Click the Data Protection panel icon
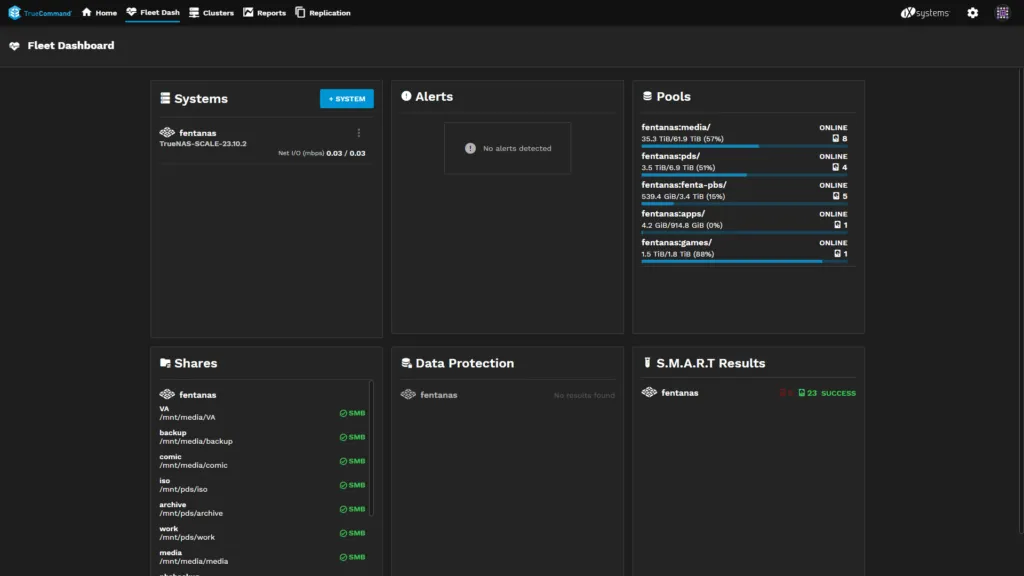This screenshot has height=576, width=1024. coord(405,362)
